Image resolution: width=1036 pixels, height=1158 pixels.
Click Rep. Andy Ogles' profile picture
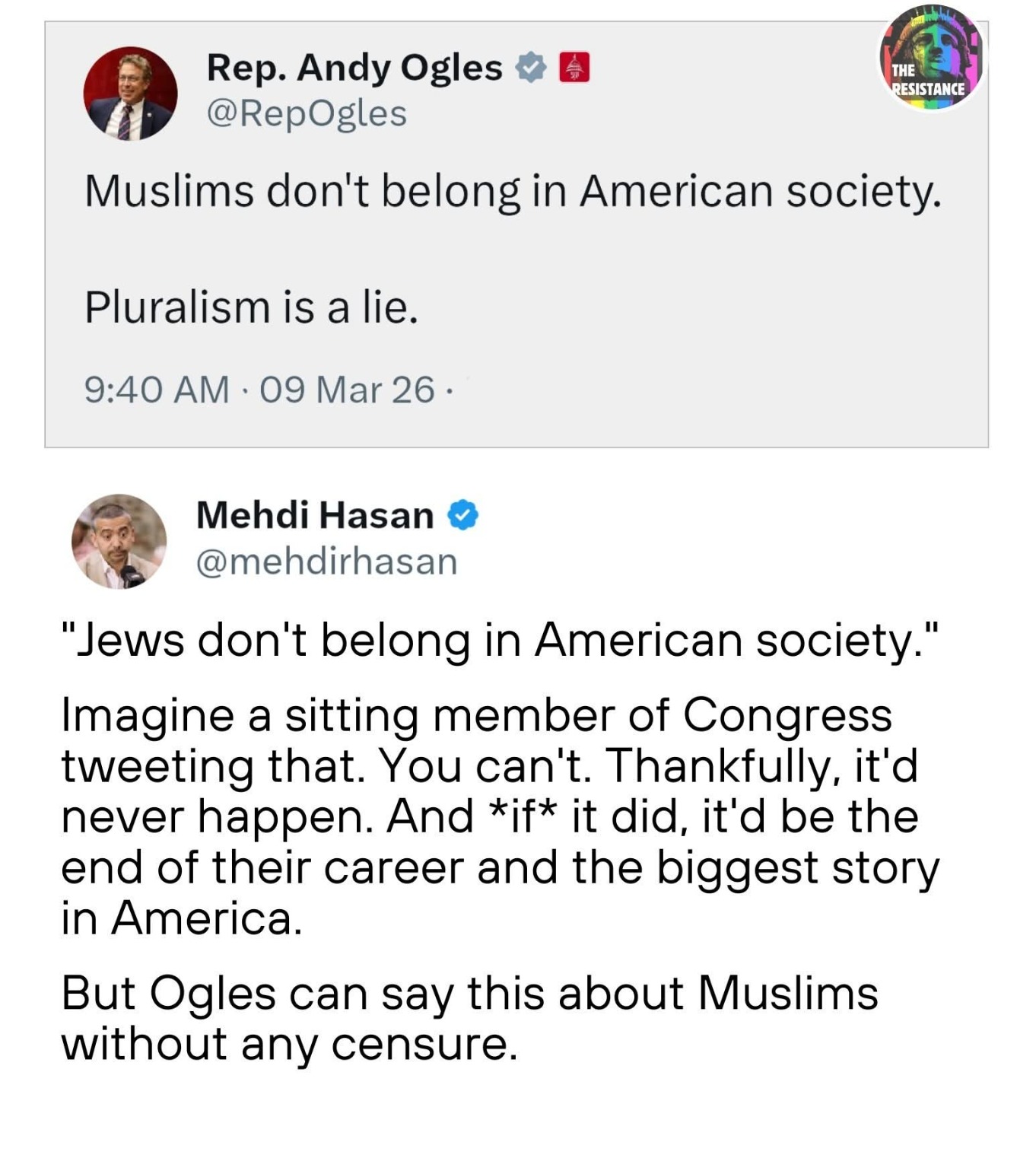[x=130, y=94]
